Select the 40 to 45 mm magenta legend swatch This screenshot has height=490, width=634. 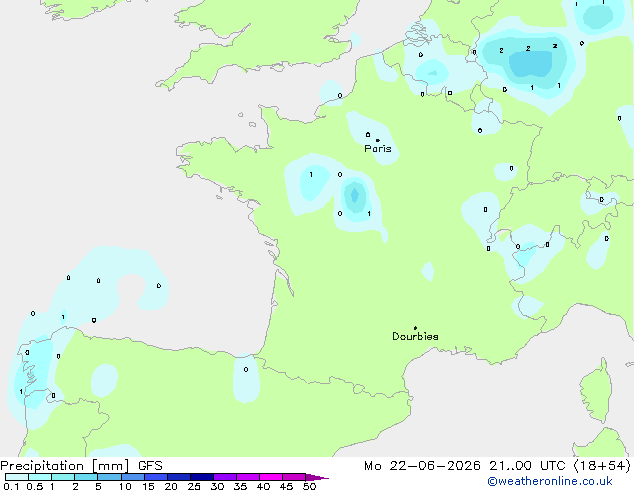pyautogui.click(x=271, y=477)
